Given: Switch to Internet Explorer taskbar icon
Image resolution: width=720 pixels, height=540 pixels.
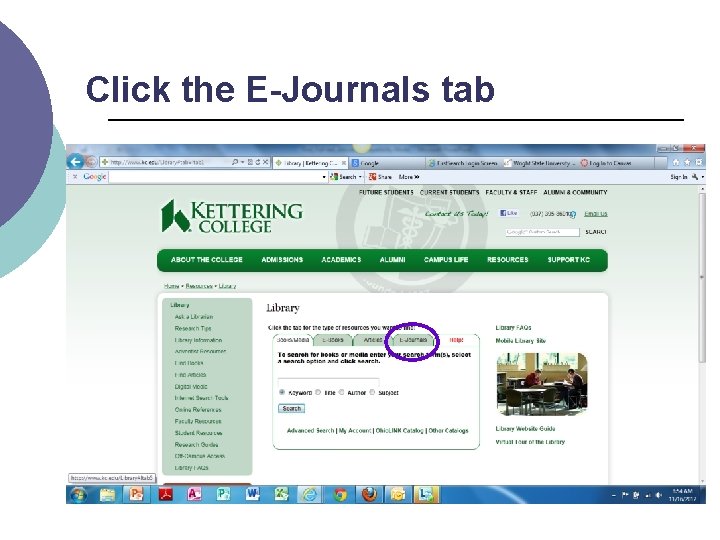Looking at the screenshot, I should click(x=310, y=495).
